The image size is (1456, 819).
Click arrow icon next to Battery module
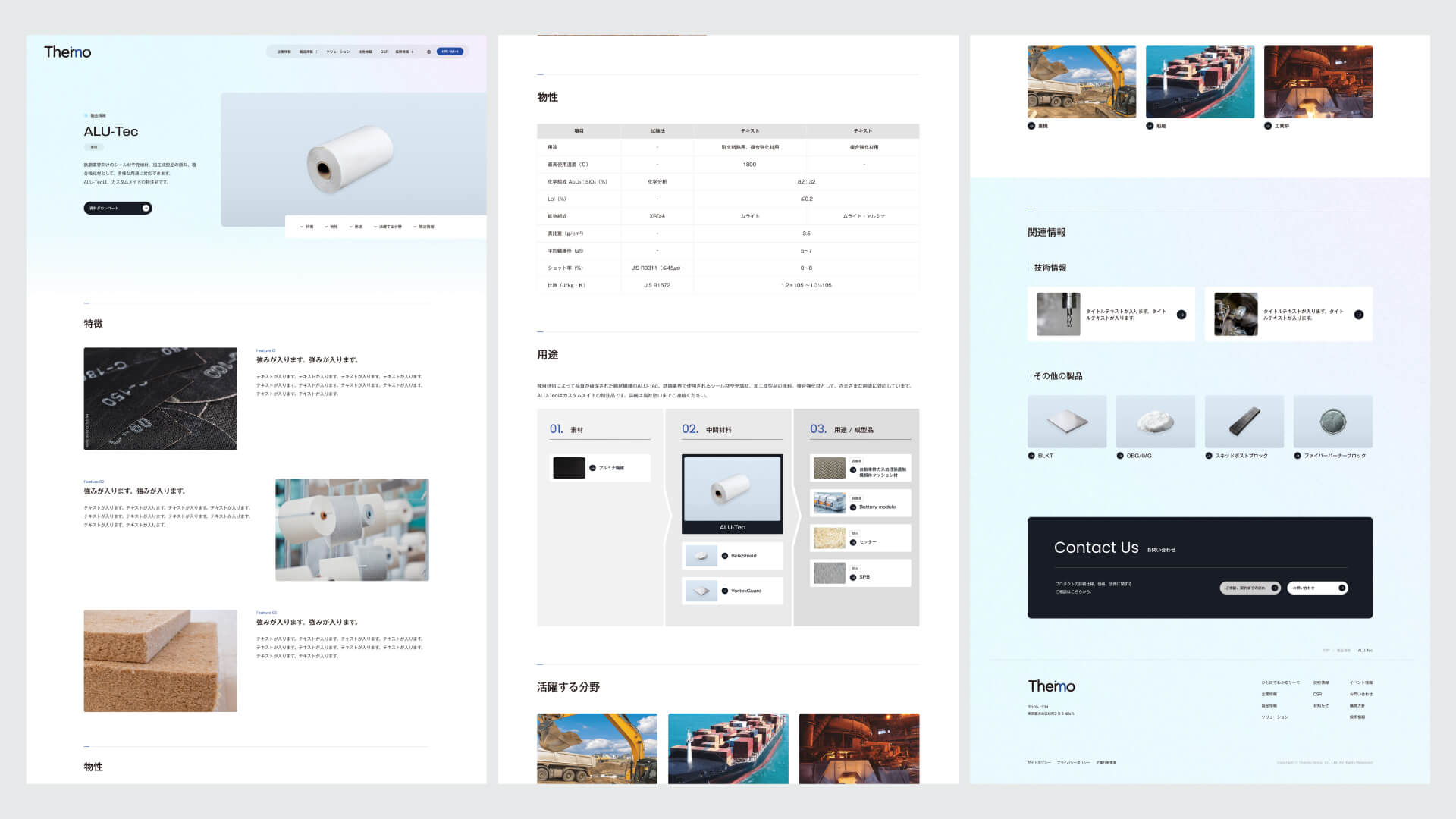point(853,507)
